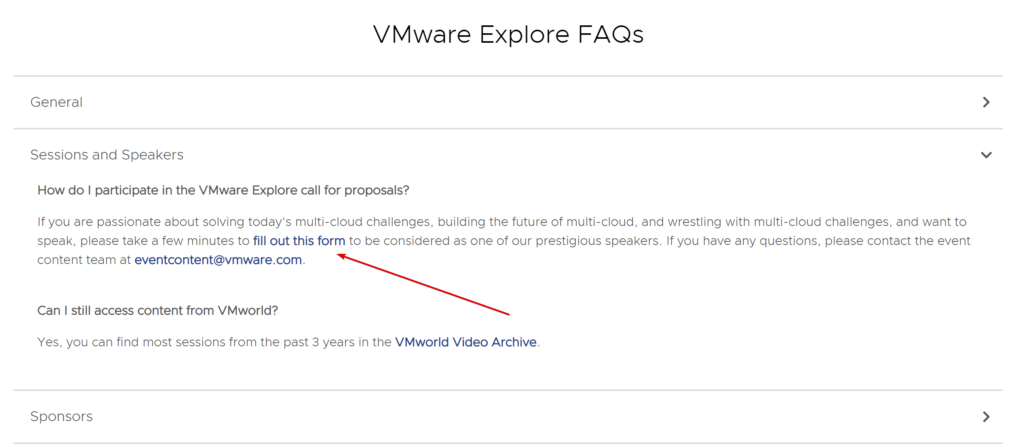Open the "fill out this form" link
1024x448 pixels.
point(299,241)
